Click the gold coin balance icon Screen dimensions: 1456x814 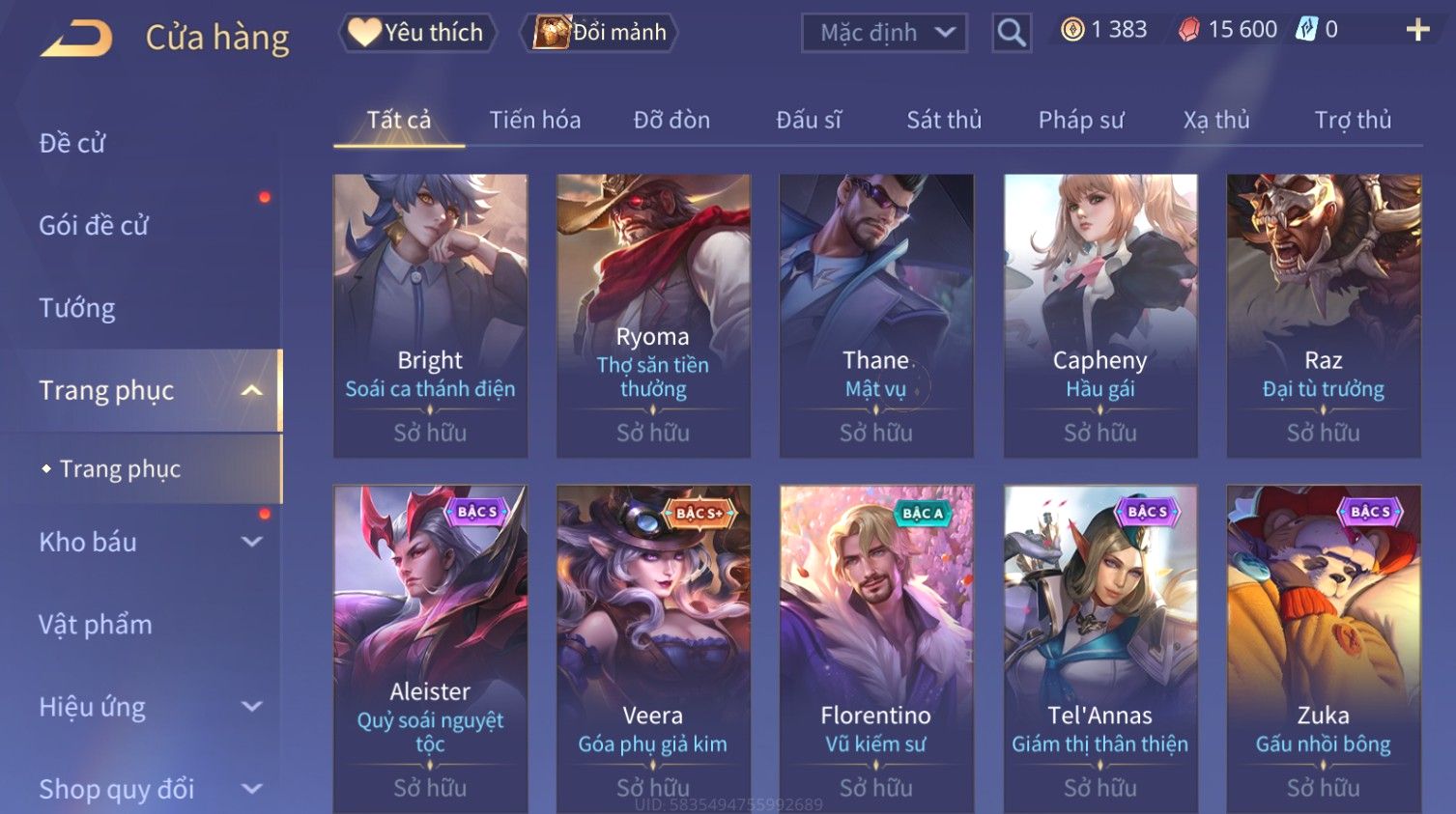pos(1072,30)
